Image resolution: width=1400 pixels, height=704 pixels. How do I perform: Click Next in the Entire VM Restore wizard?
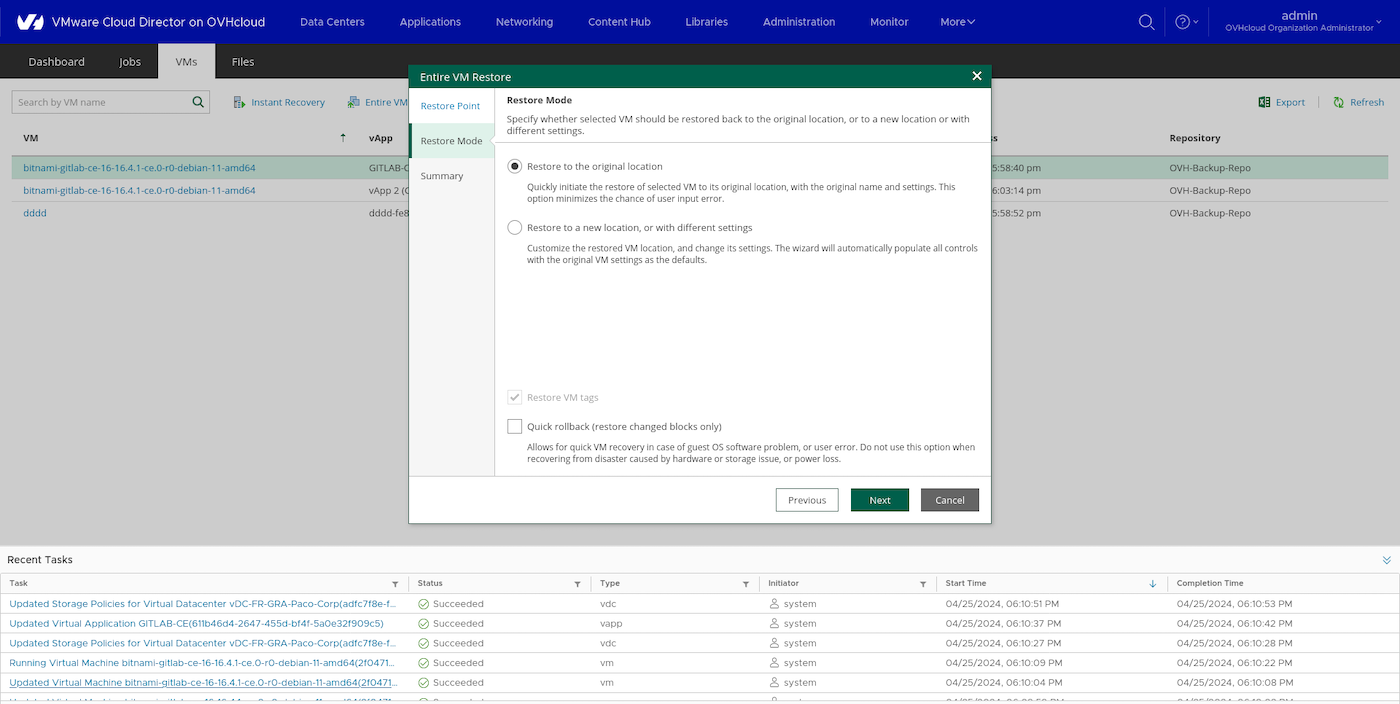pyautogui.click(x=879, y=499)
